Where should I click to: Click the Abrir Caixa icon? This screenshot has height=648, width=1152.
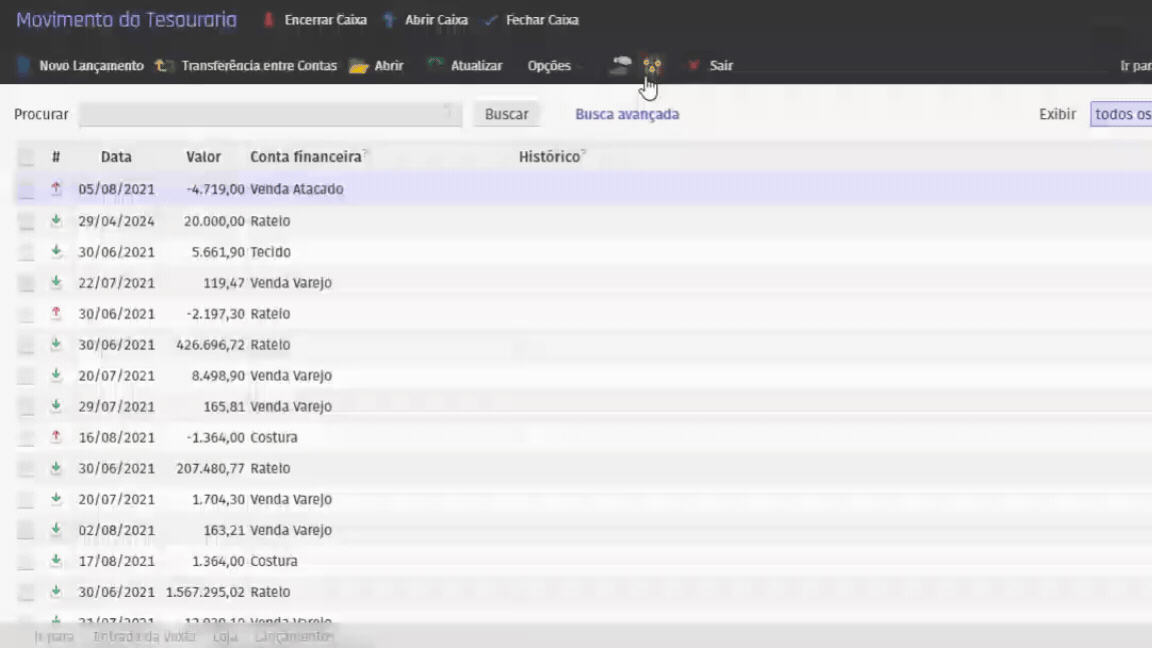click(x=390, y=20)
